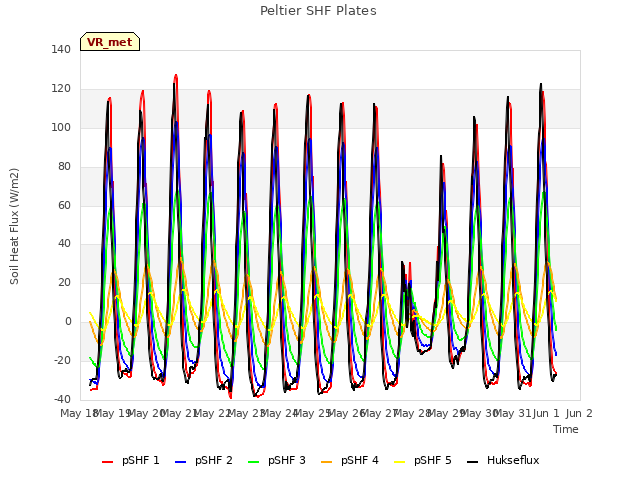Click the -40 y-axis tick label

click(62, 399)
